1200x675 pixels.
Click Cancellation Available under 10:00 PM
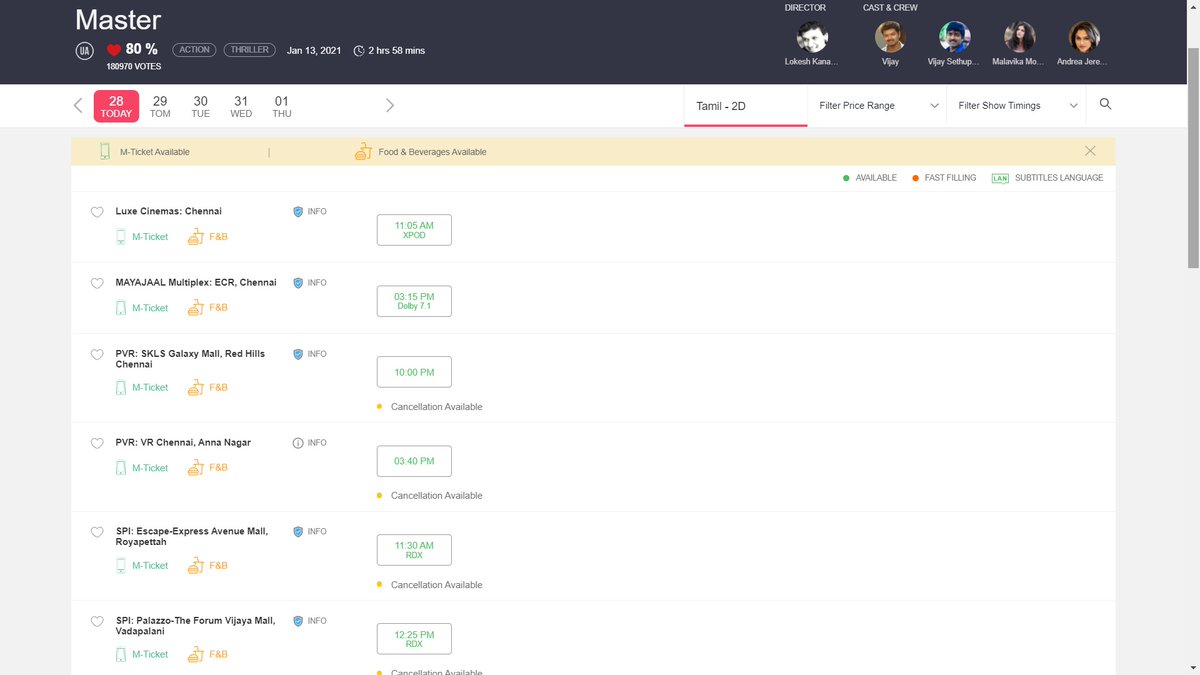click(436, 407)
